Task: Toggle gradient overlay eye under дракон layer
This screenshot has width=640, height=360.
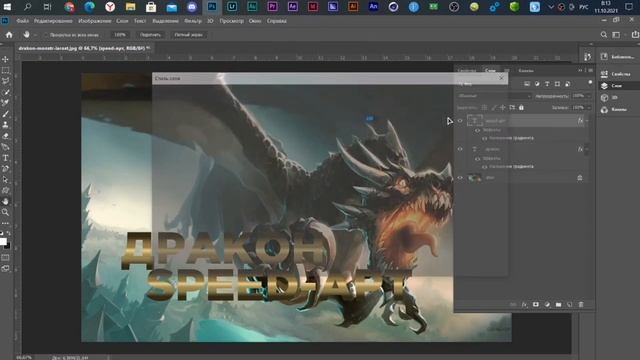Action: pos(484,167)
